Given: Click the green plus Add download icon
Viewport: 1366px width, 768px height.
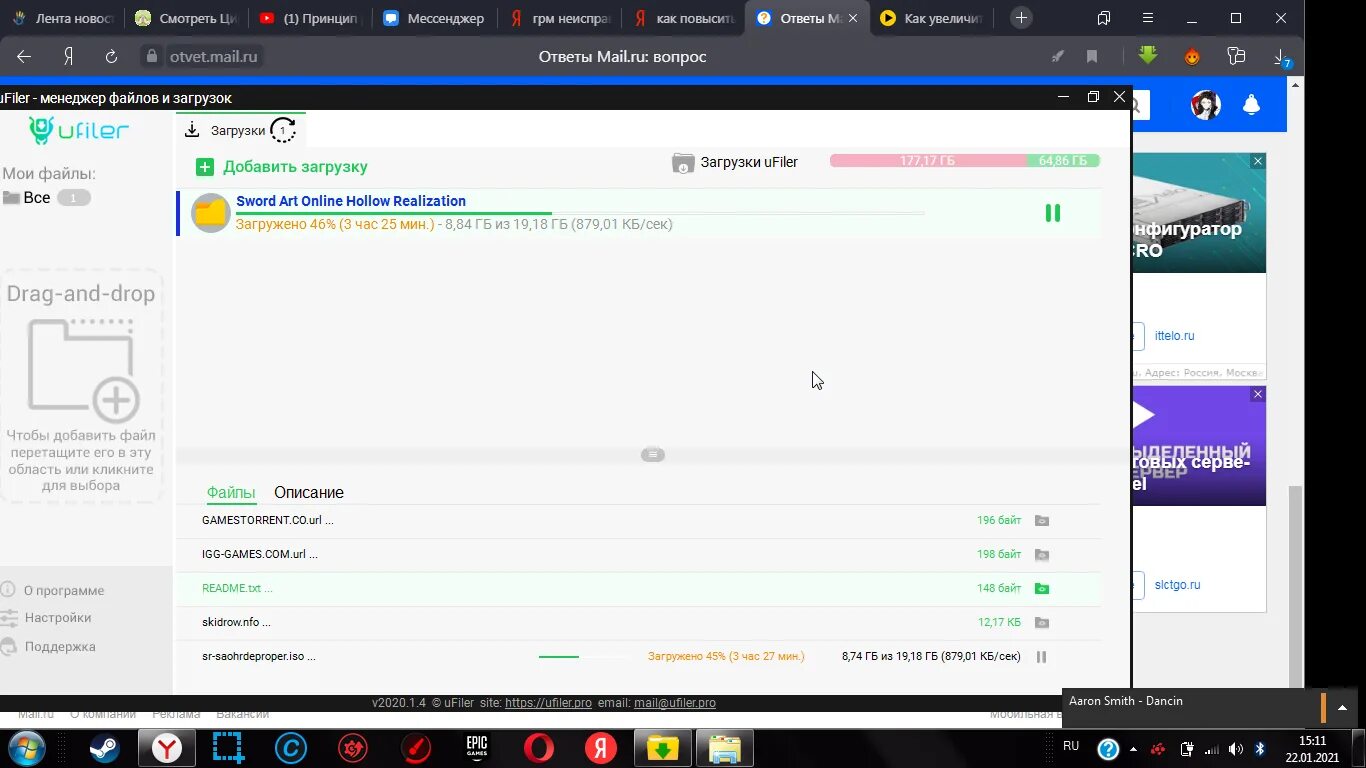Looking at the screenshot, I should point(205,167).
